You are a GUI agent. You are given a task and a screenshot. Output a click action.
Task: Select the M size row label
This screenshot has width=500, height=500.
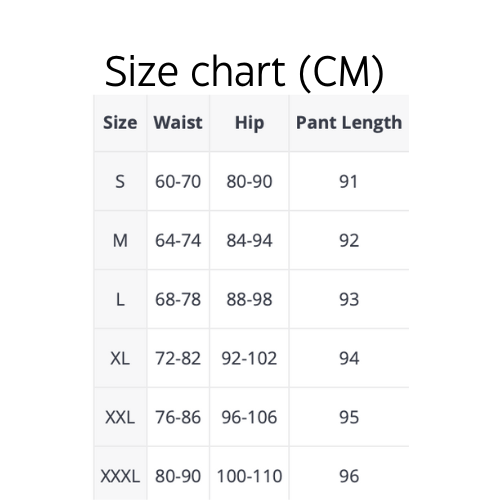pyautogui.click(x=120, y=241)
